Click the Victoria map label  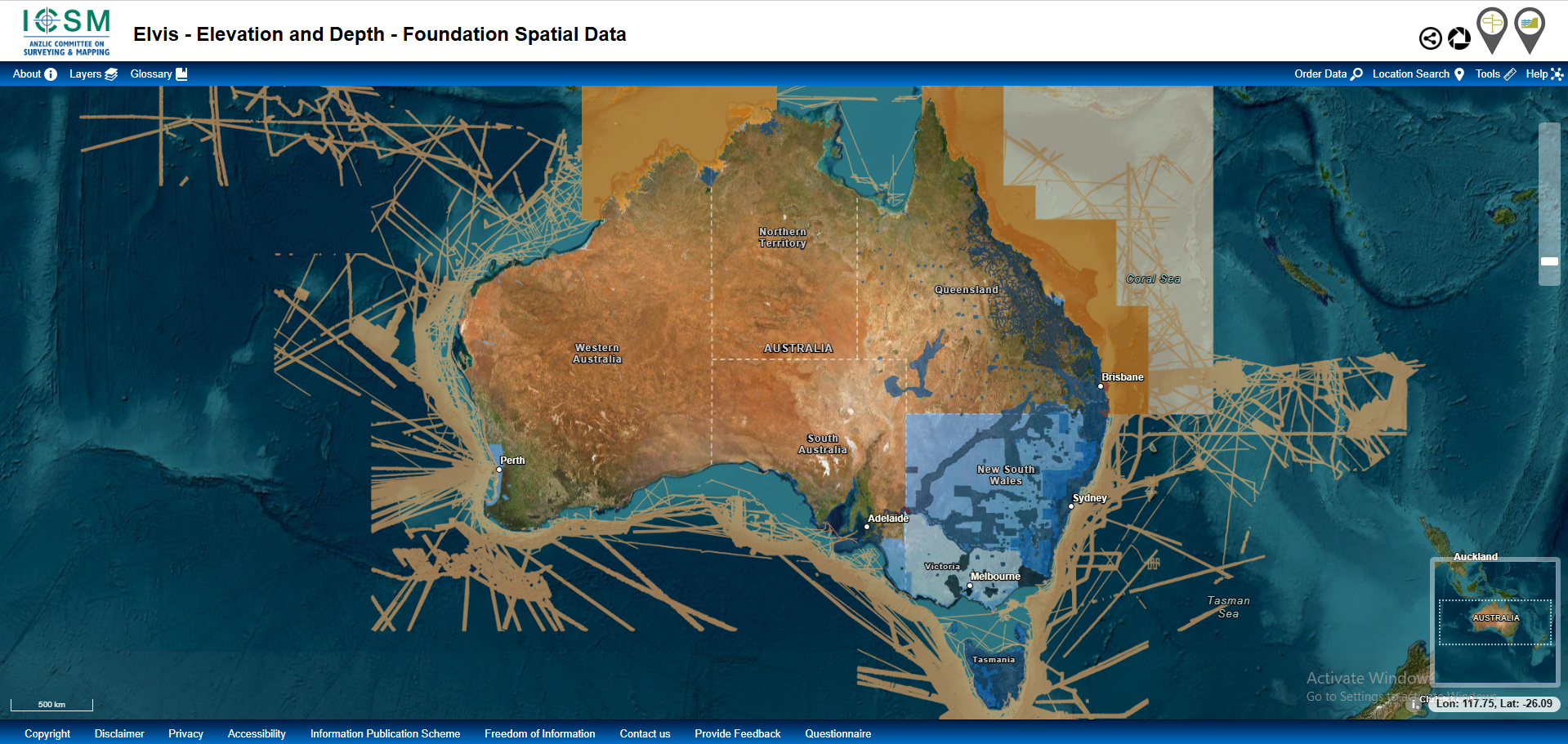point(942,567)
